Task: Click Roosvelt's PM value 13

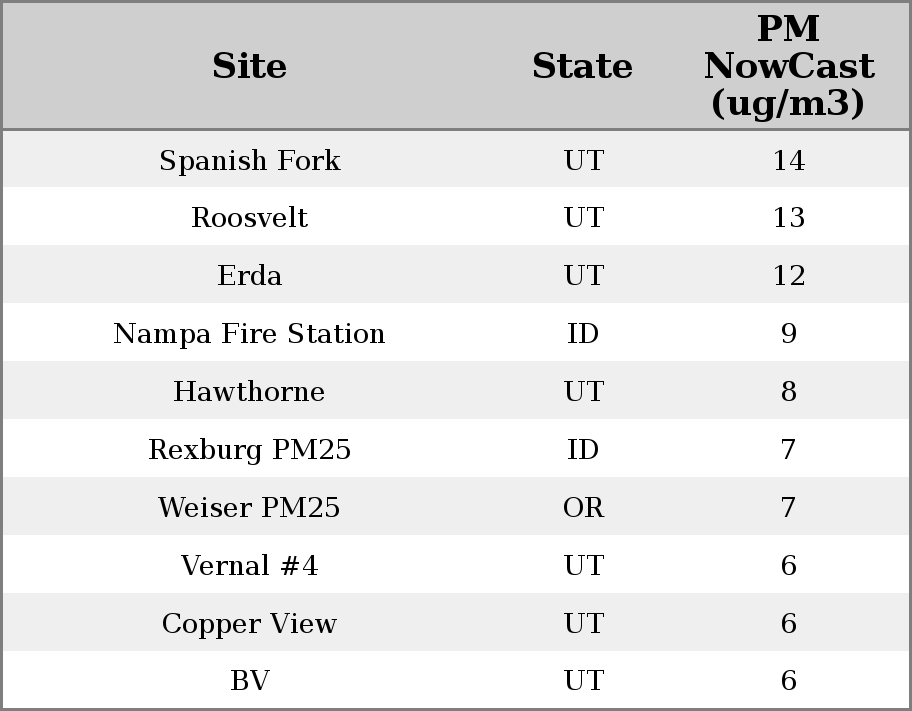Action: (x=788, y=218)
